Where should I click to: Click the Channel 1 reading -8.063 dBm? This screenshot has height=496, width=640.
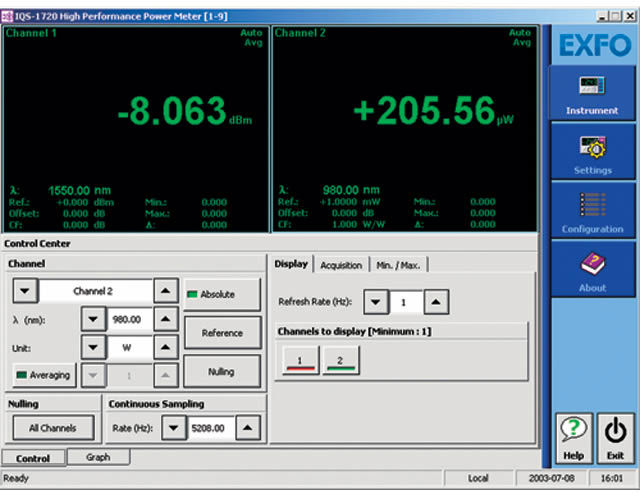(x=184, y=111)
